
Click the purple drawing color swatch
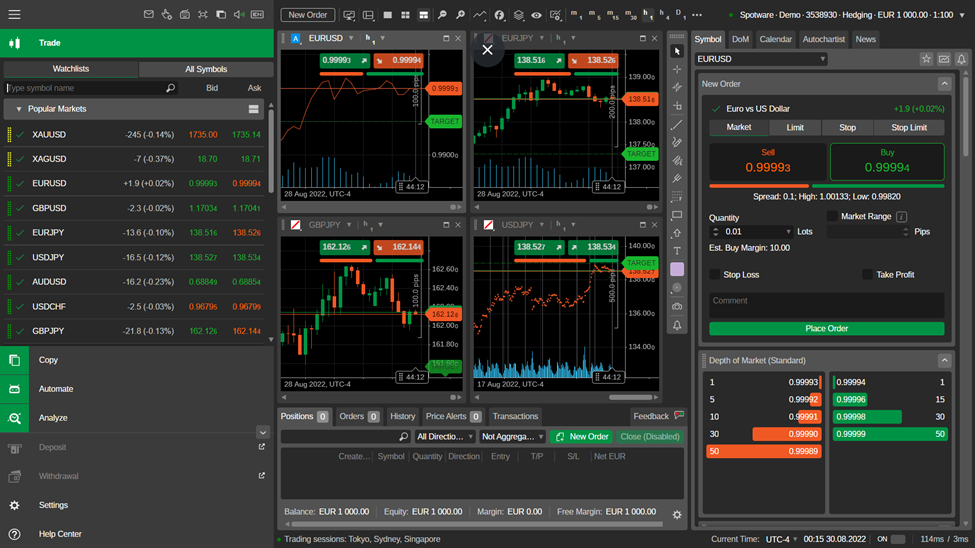(677, 270)
